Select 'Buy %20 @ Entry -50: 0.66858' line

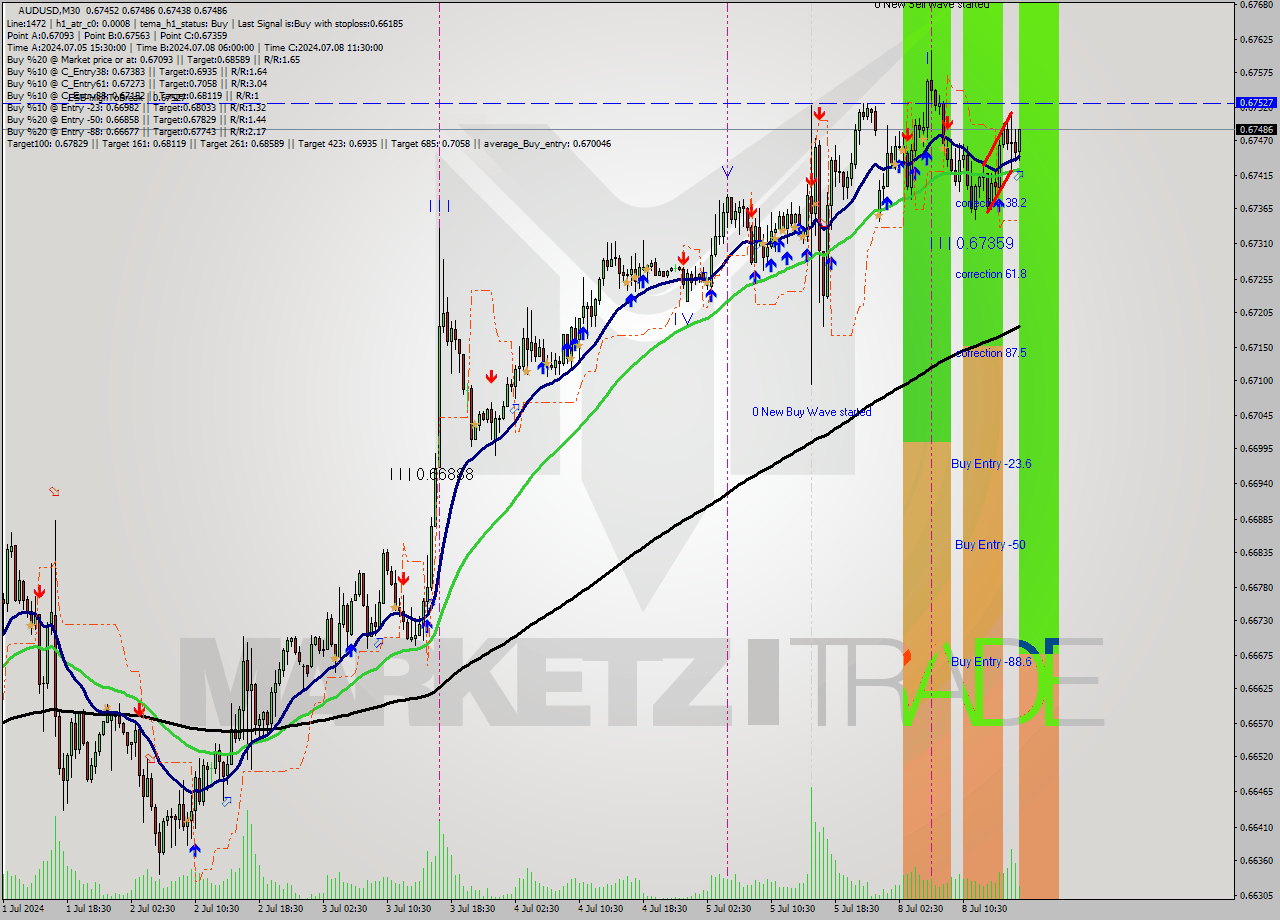136,119
